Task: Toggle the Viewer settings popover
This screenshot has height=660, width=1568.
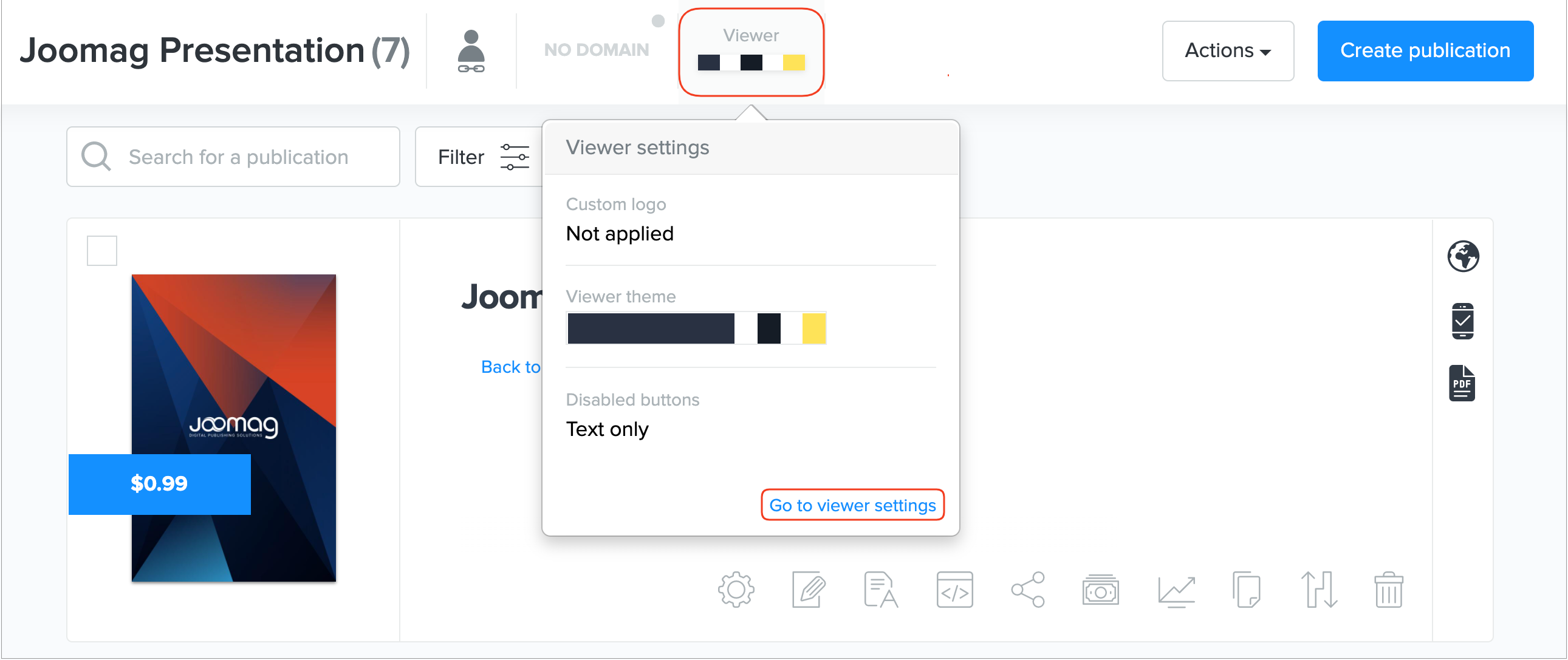Action: [750, 51]
